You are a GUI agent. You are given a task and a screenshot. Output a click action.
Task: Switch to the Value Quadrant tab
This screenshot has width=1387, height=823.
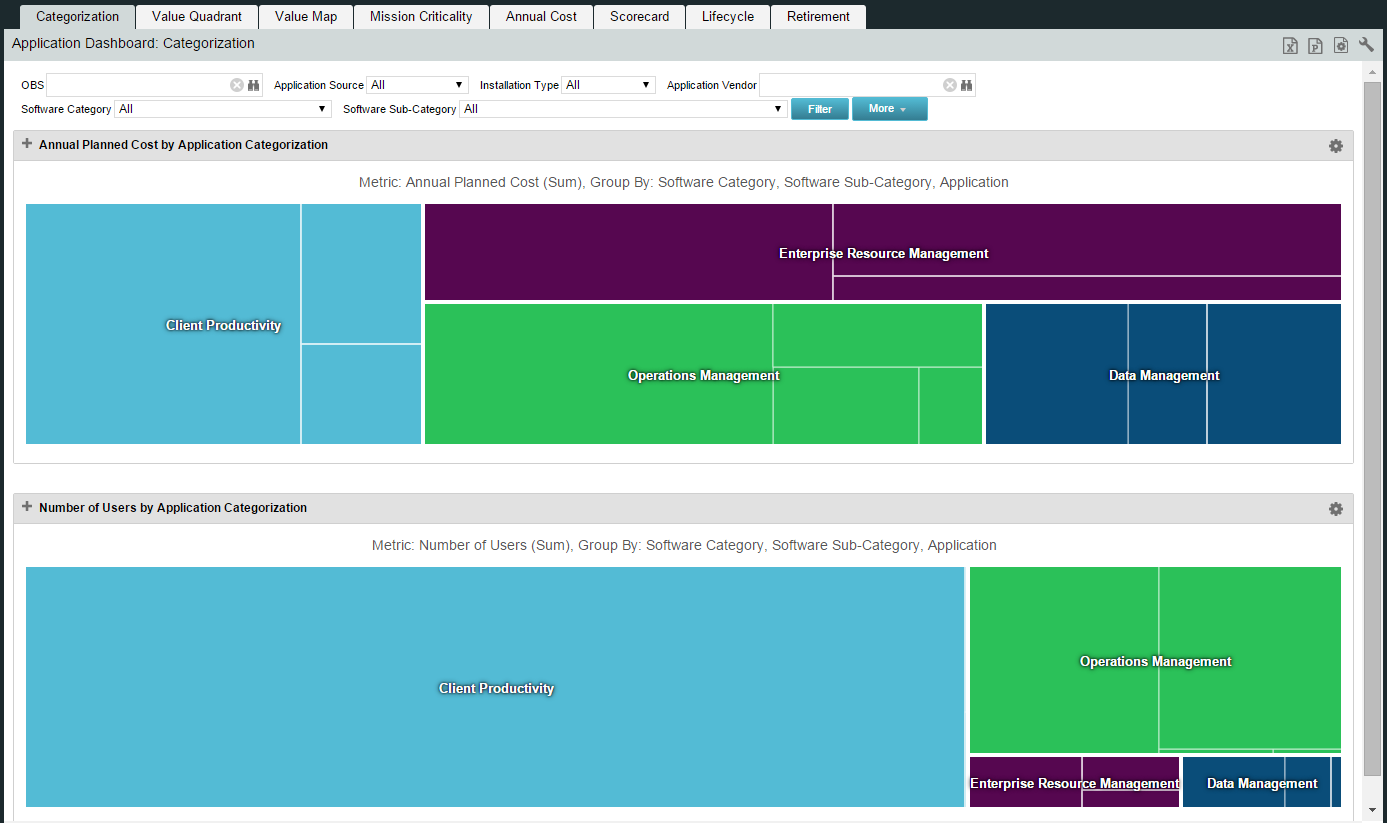[197, 16]
